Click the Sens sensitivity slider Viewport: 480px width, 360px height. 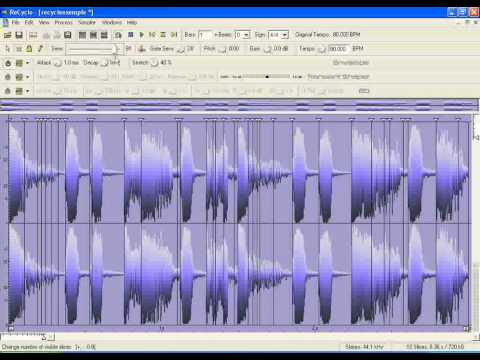click(94, 49)
